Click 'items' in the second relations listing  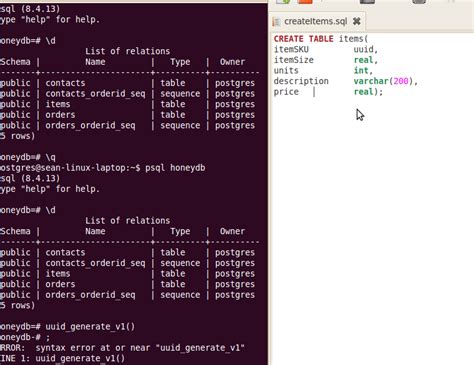coord(58,273)
